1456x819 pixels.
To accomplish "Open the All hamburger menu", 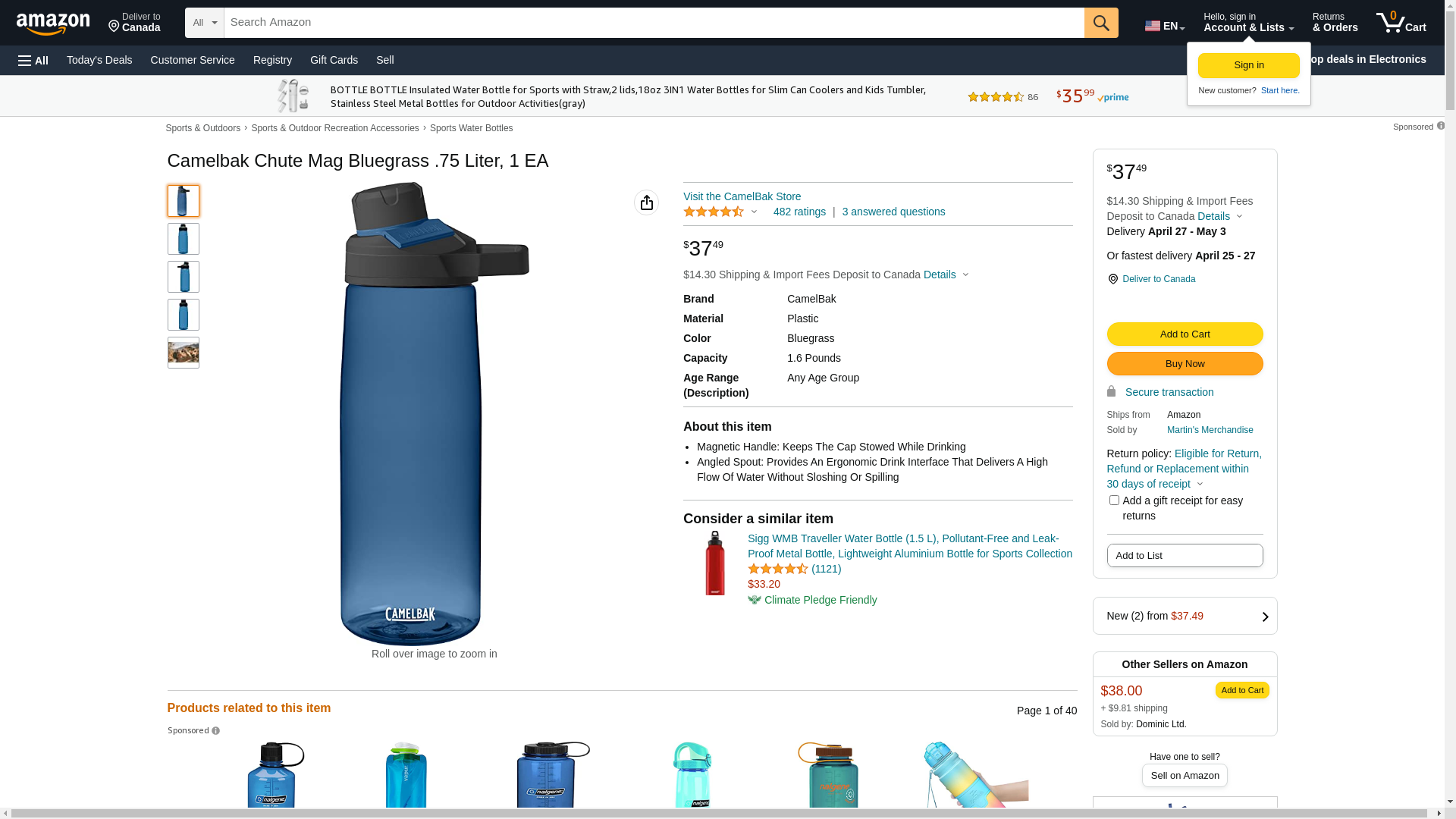I will (x=33, y=60).
